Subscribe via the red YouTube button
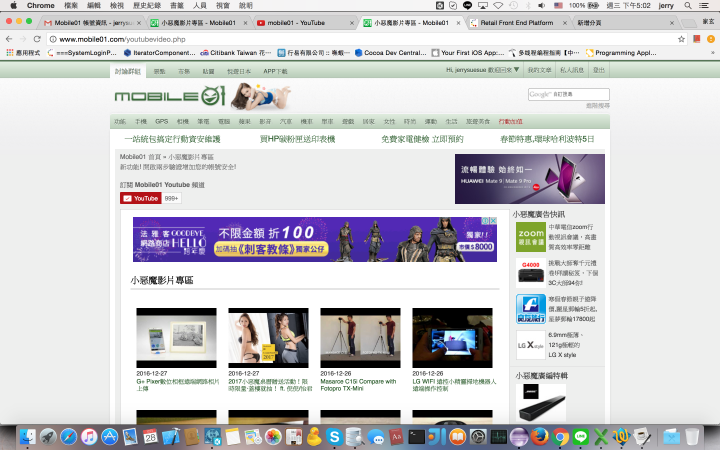 (x=141, y=198)
